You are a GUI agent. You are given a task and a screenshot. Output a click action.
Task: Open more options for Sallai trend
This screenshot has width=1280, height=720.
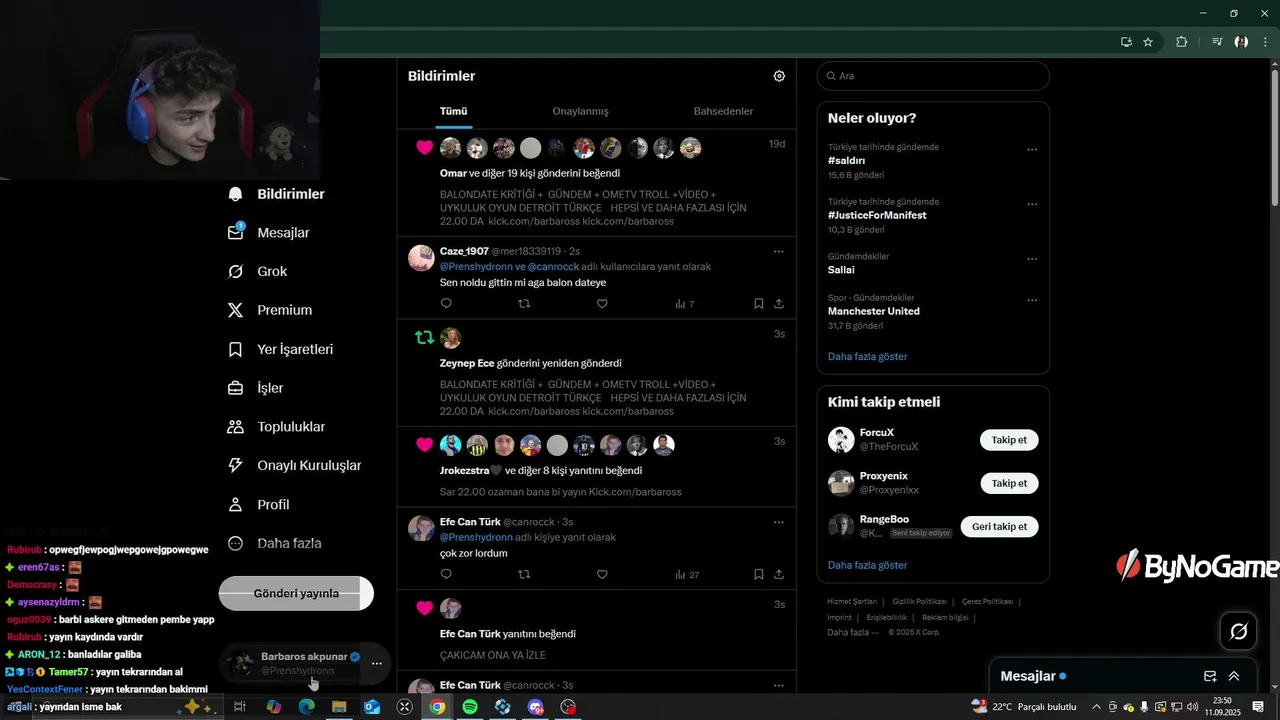pyautogui.click(x=1032, y=259)
